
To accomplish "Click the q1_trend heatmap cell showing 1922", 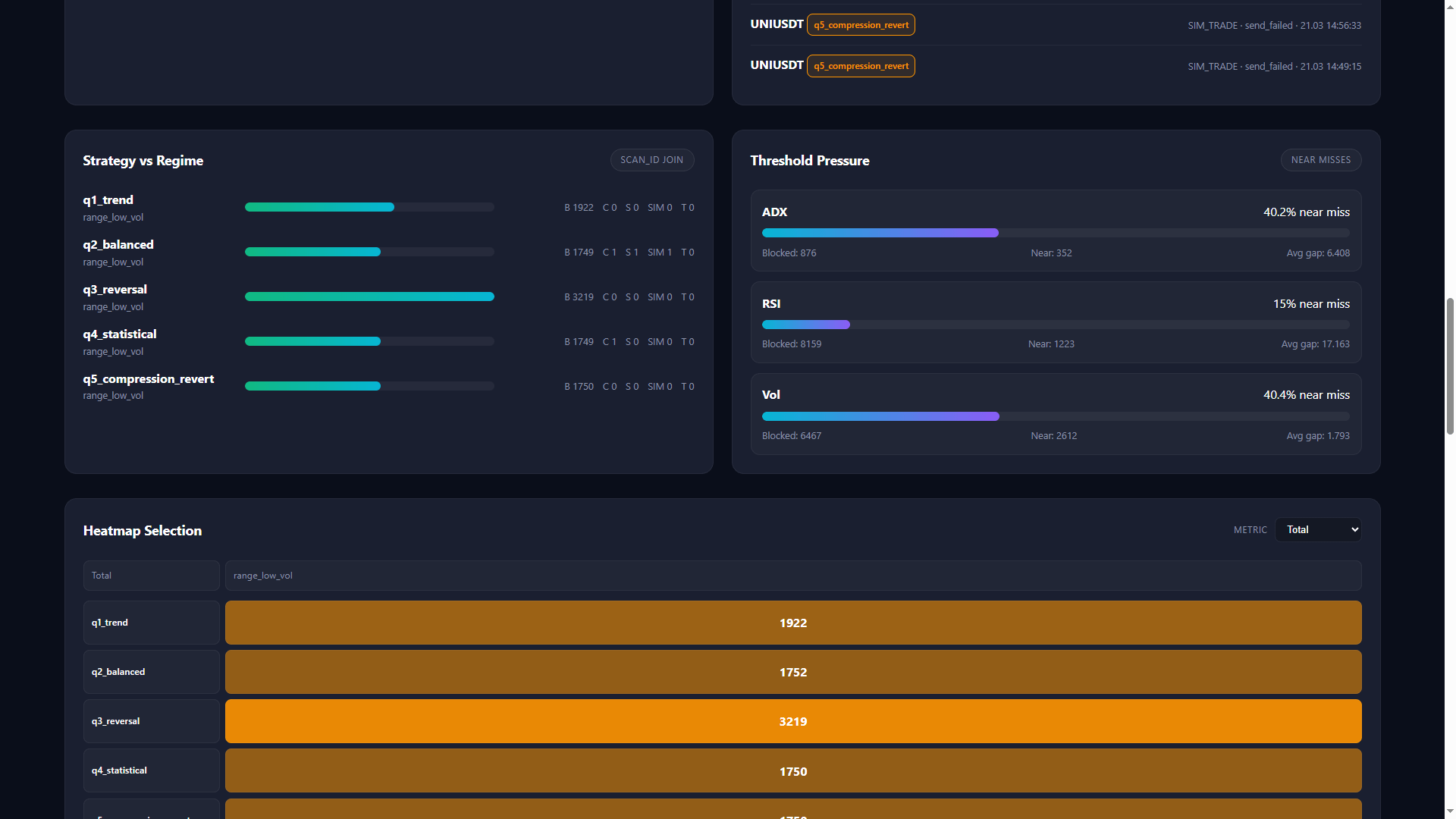I will (792, 623).
